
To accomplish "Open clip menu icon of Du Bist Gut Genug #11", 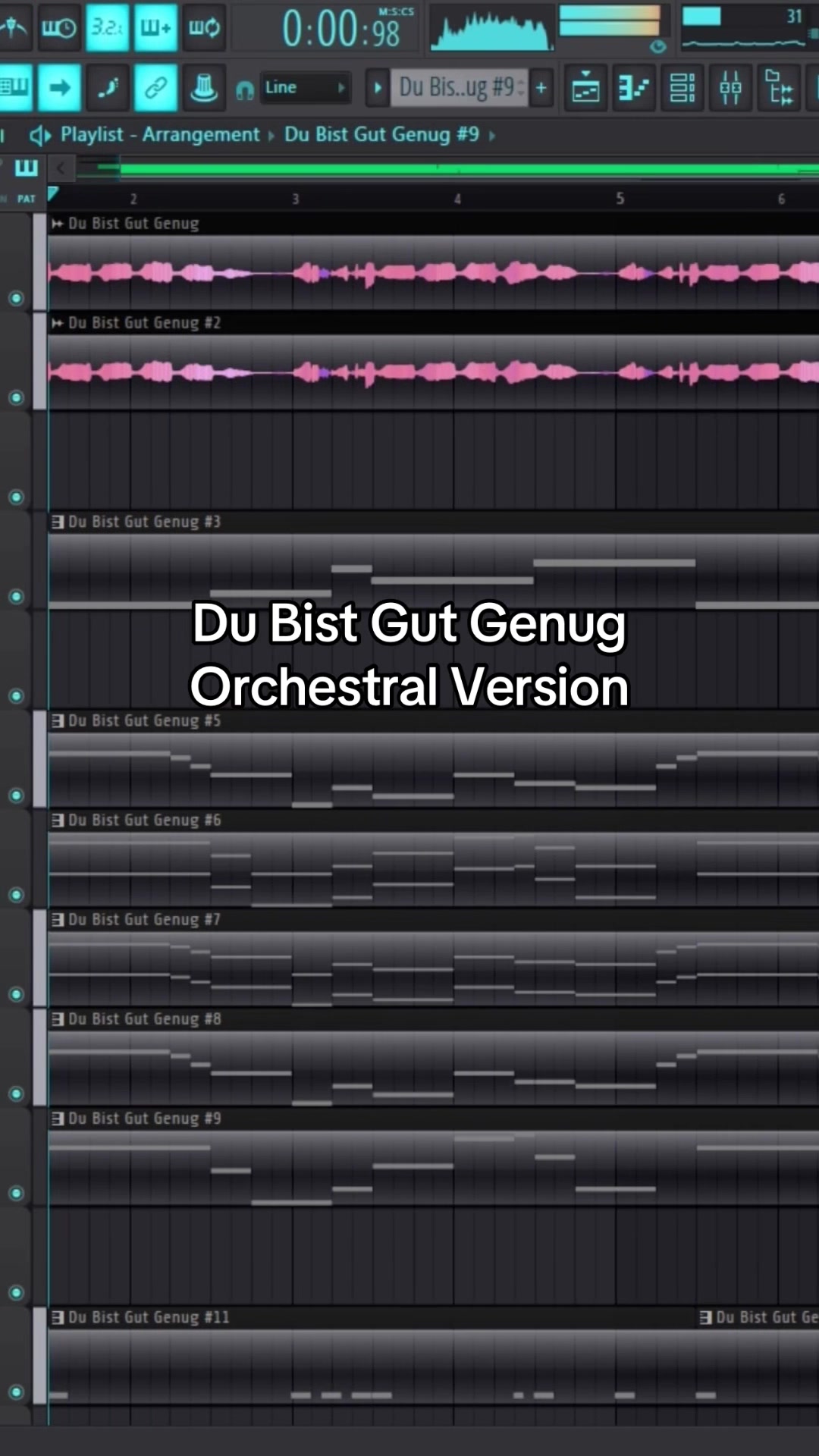I will coord(58,1317).
